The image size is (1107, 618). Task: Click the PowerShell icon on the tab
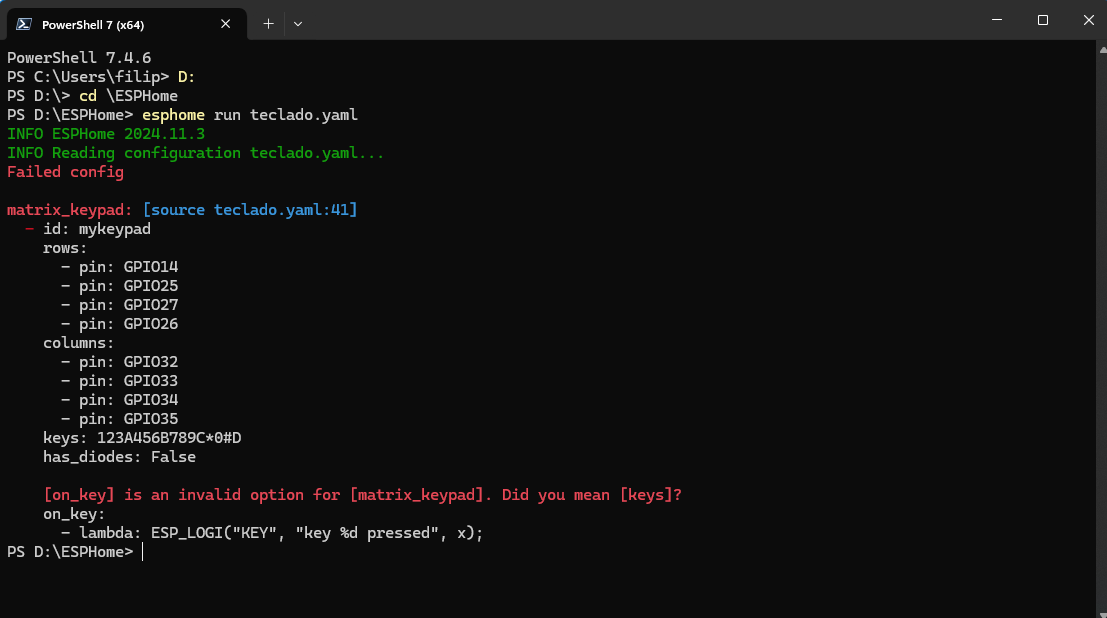point(23,24)
